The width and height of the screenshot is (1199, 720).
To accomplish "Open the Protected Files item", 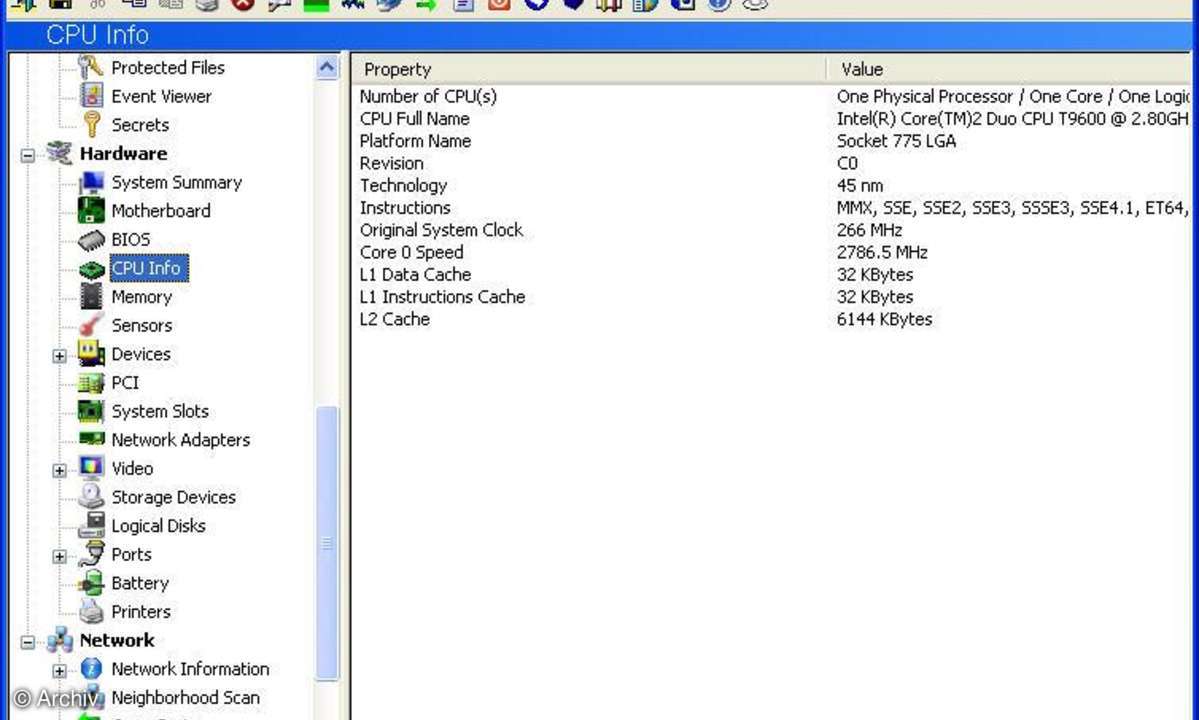I will (x=167, y=68).
